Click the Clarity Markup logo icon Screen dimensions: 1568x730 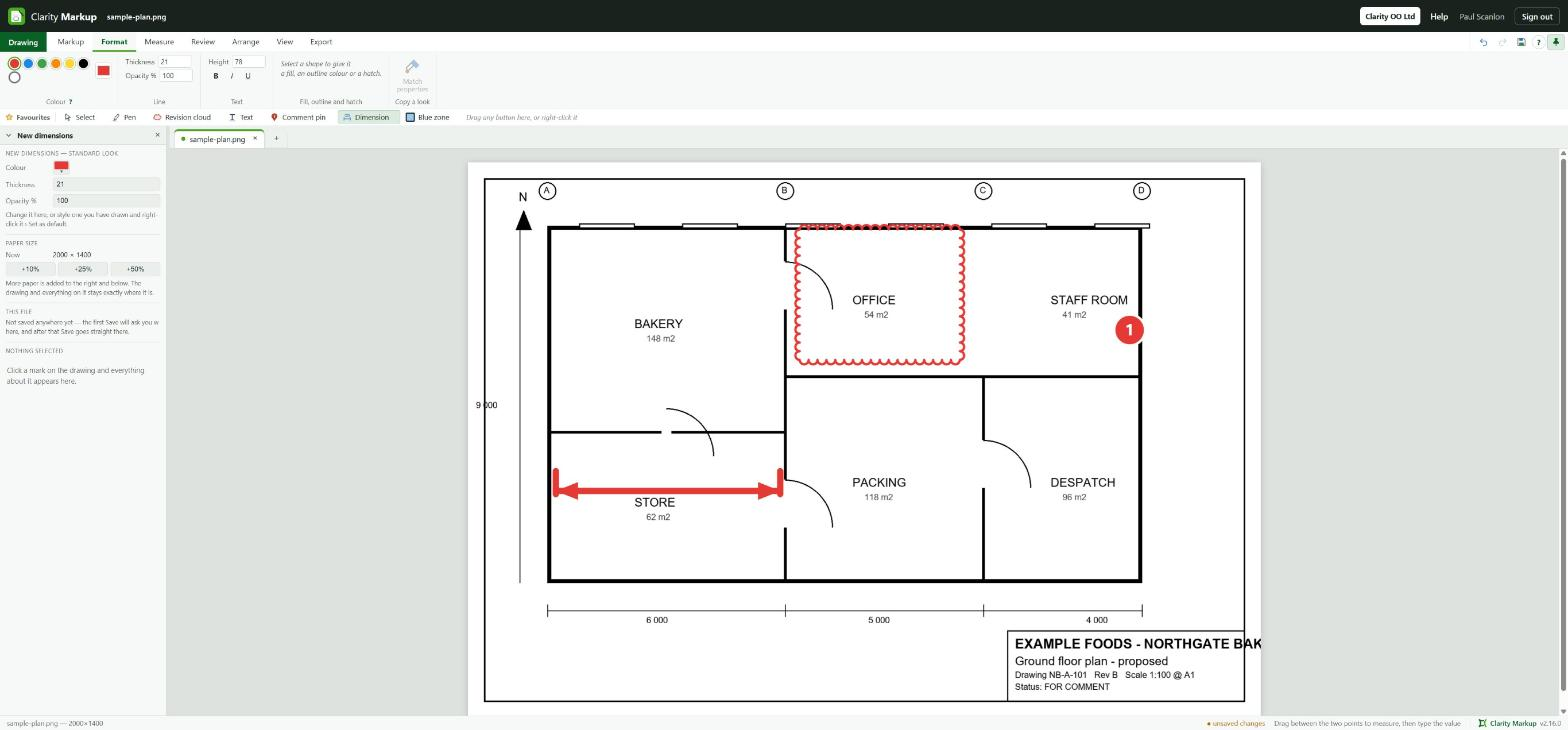pyautogui.click(x=16, y=16)
